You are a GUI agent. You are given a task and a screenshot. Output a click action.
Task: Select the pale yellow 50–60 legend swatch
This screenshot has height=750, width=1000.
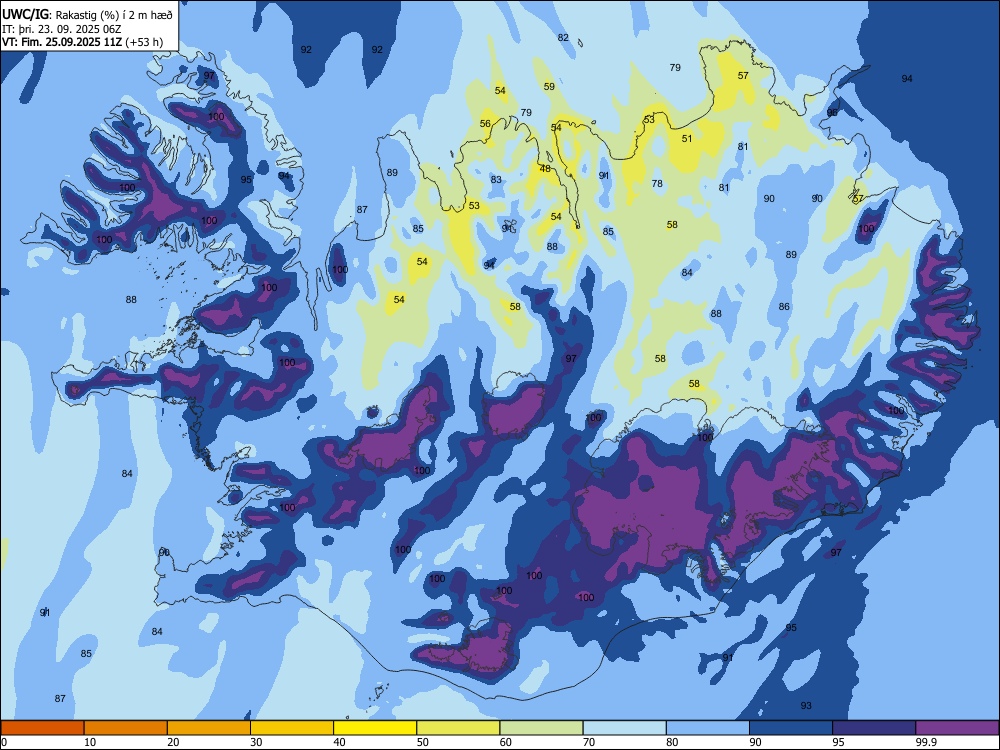coord(458,728)
